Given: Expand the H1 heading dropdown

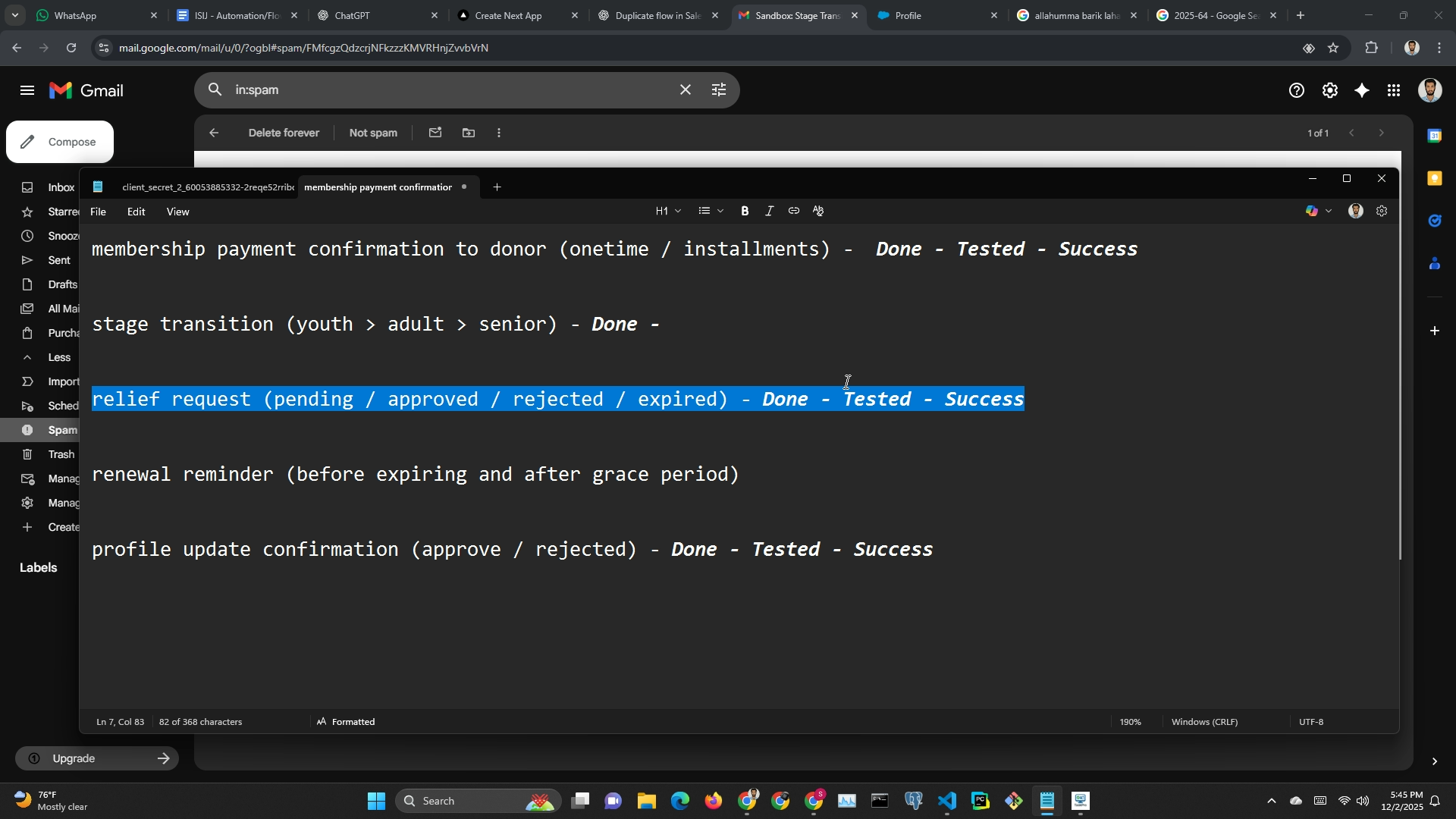Looking at the screenshot, I should [668, 212].
